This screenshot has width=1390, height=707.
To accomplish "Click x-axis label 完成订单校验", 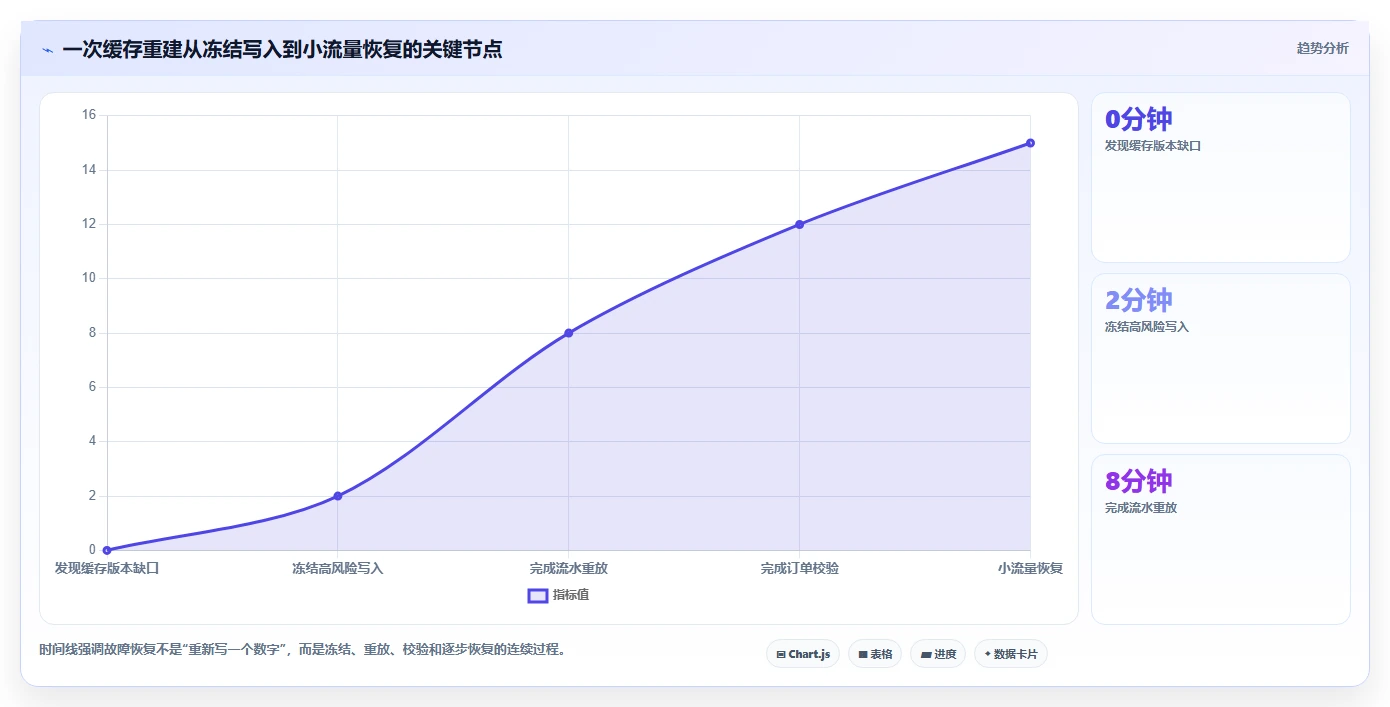I will (799, 568).
